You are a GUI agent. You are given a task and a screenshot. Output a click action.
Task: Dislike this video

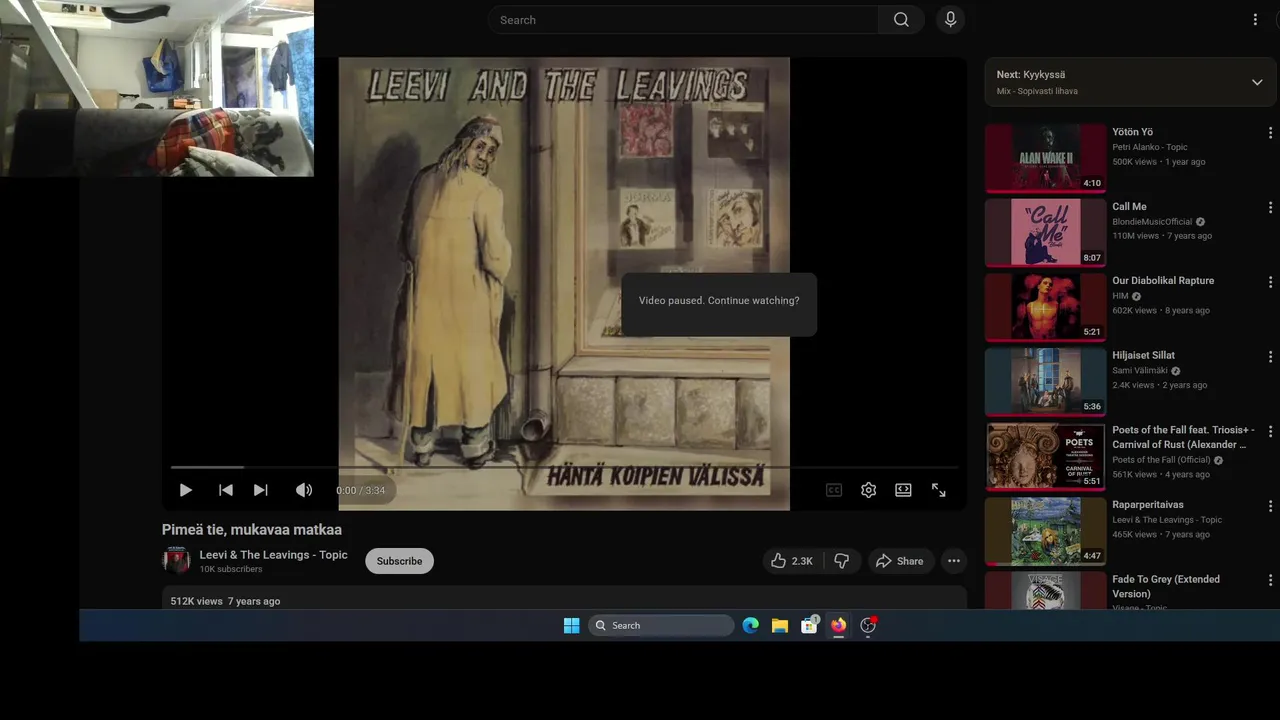(842, 561)
